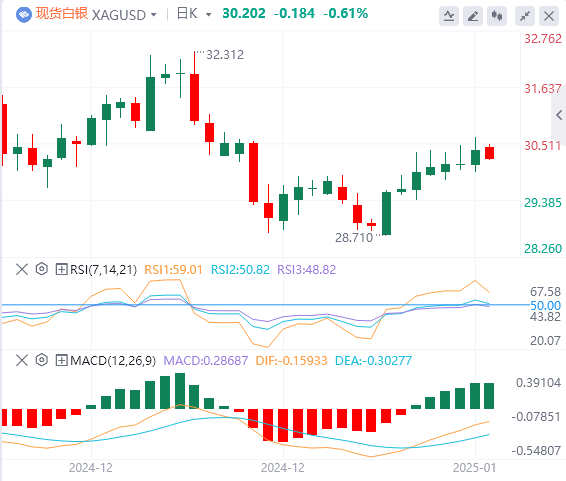Click the 2025-01 date axis label

474,468
